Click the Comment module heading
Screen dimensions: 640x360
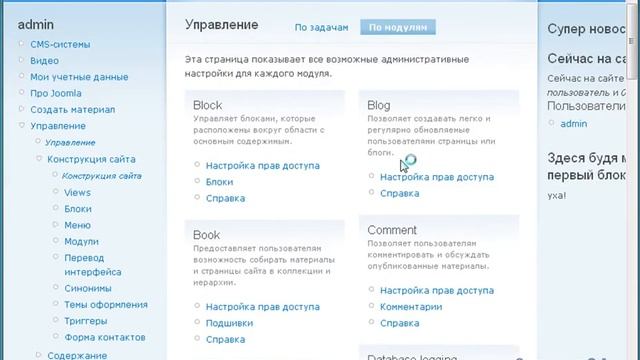pyautogui.click(x=392, y=230)
